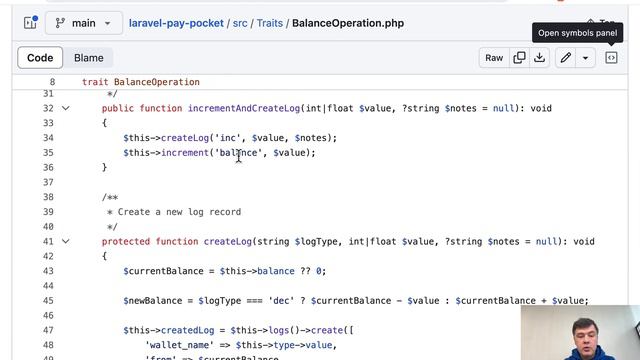This screenshot has width=640, height=360.
Task: Click the createLog call on line 34
Action: click(x=185, y=138)
